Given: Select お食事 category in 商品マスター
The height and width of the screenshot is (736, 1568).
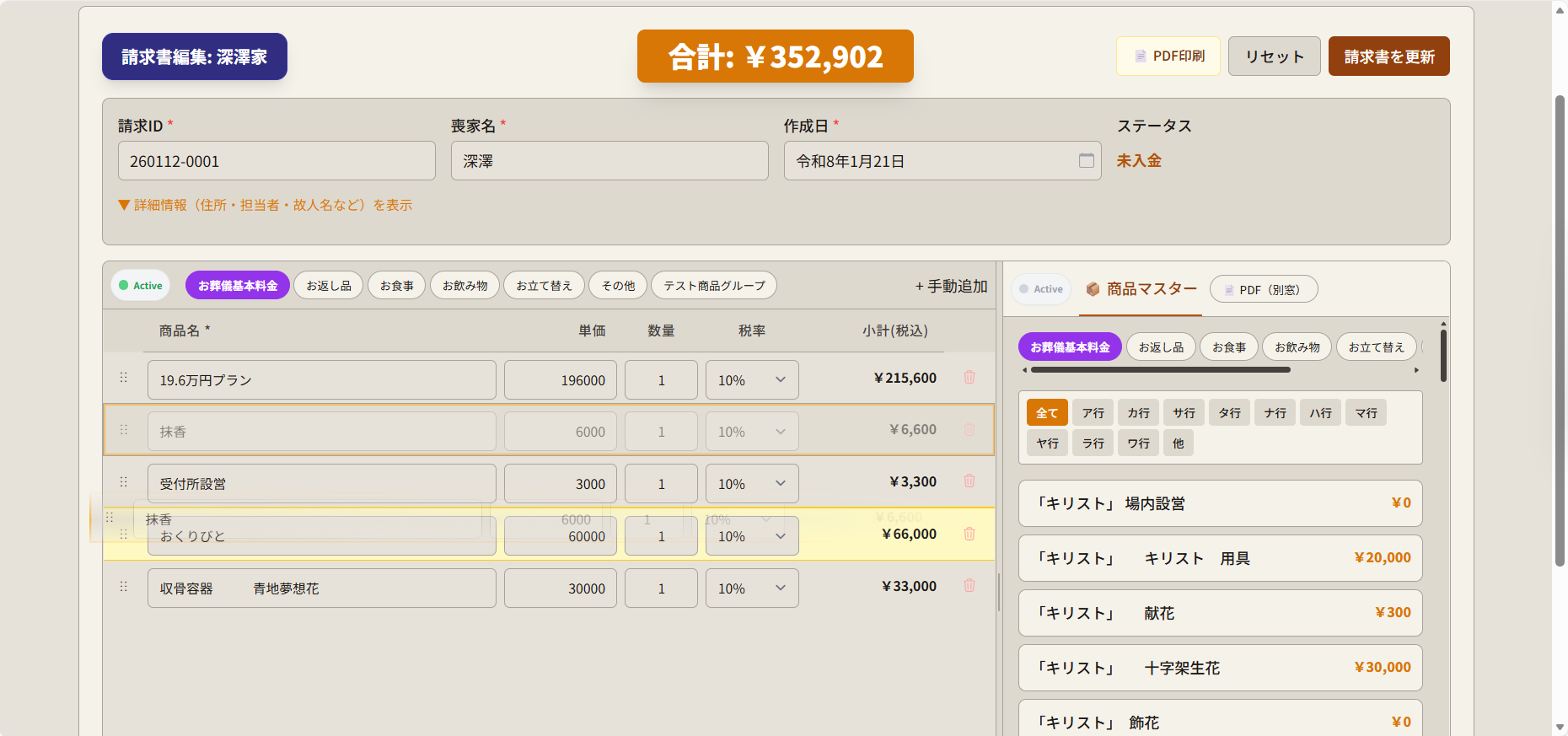Looking at the screenshot, I should click(x=1228, y=347).
